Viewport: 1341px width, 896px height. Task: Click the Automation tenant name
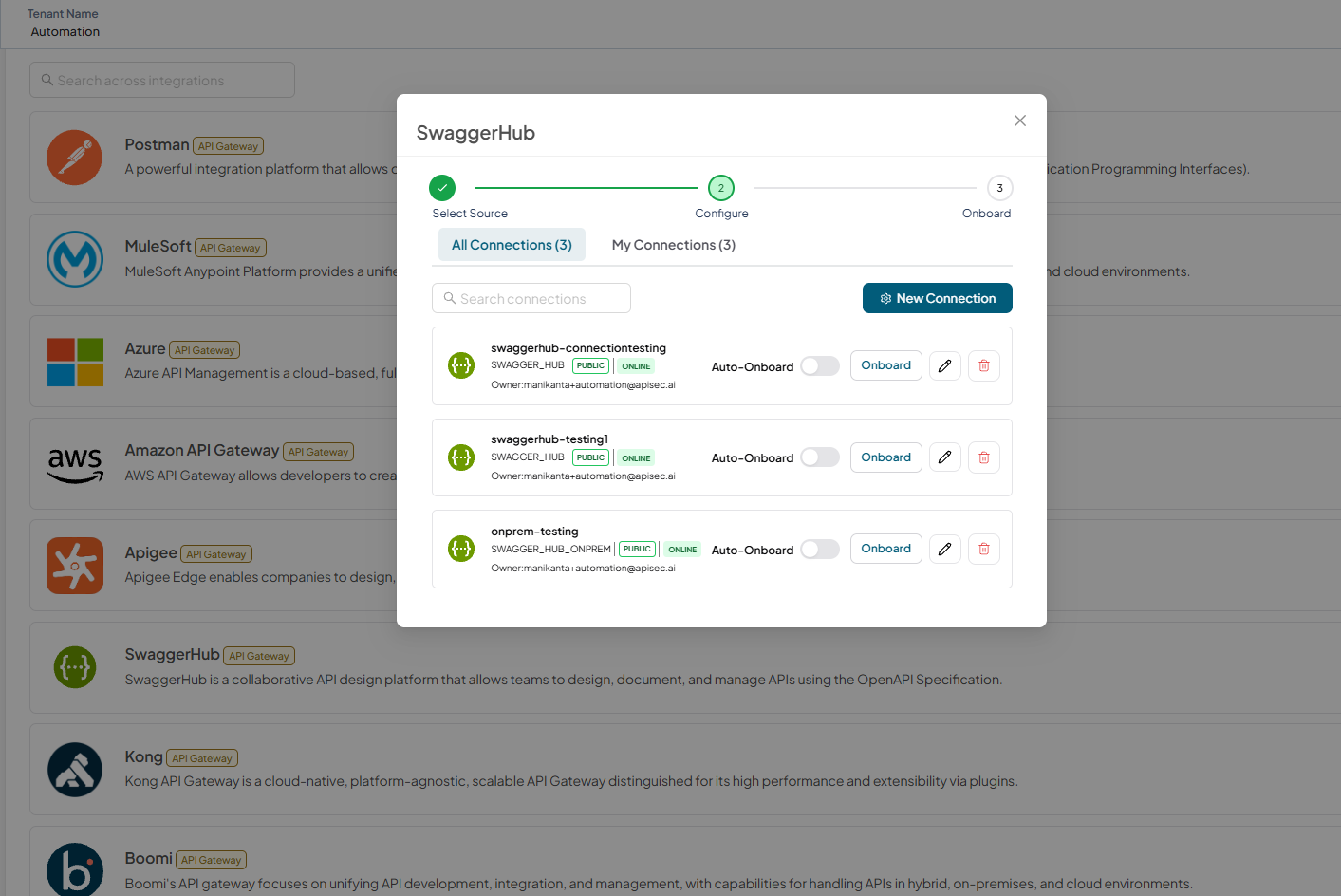[x=65, y=31]
